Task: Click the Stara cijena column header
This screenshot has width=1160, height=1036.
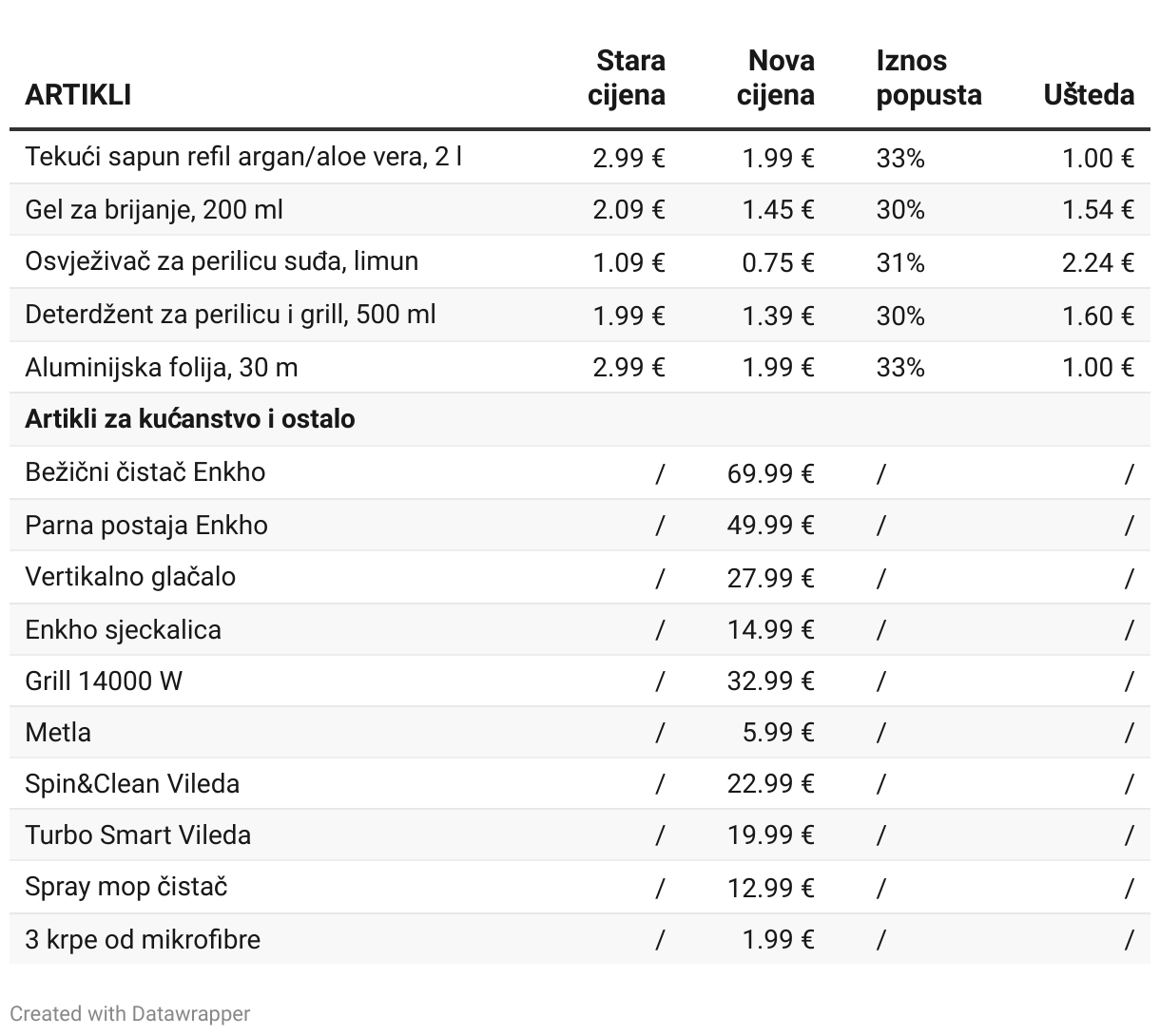Action: point(627,78)
